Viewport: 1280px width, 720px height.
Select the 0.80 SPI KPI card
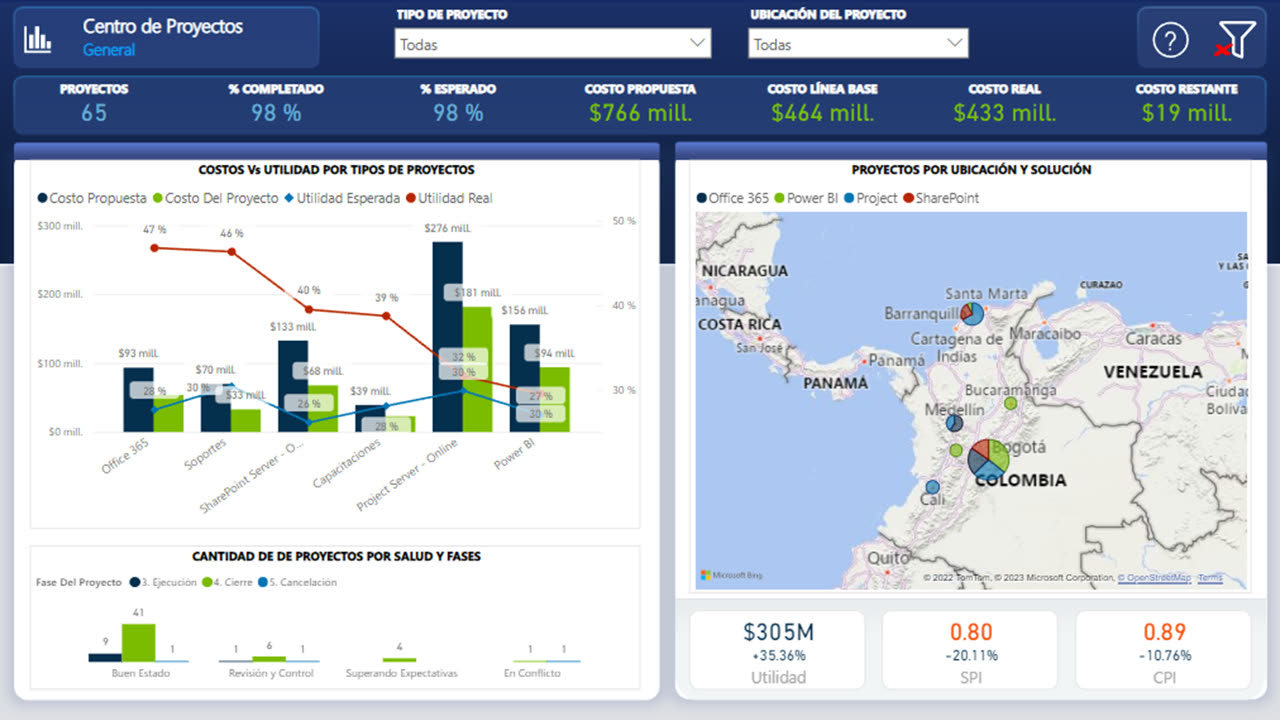click(970, 650)
